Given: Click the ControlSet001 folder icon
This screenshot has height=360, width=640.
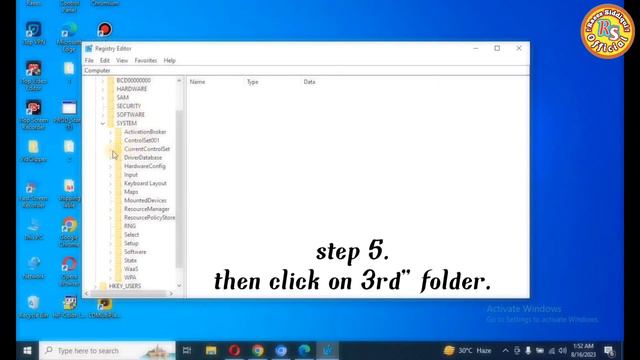Looking at the screenshot, I should point(119,140).
